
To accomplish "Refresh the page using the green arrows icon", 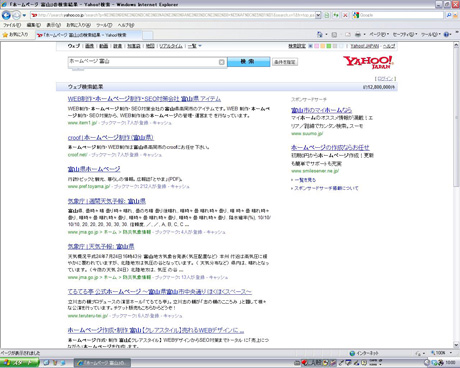I will (x=336, y=15).
